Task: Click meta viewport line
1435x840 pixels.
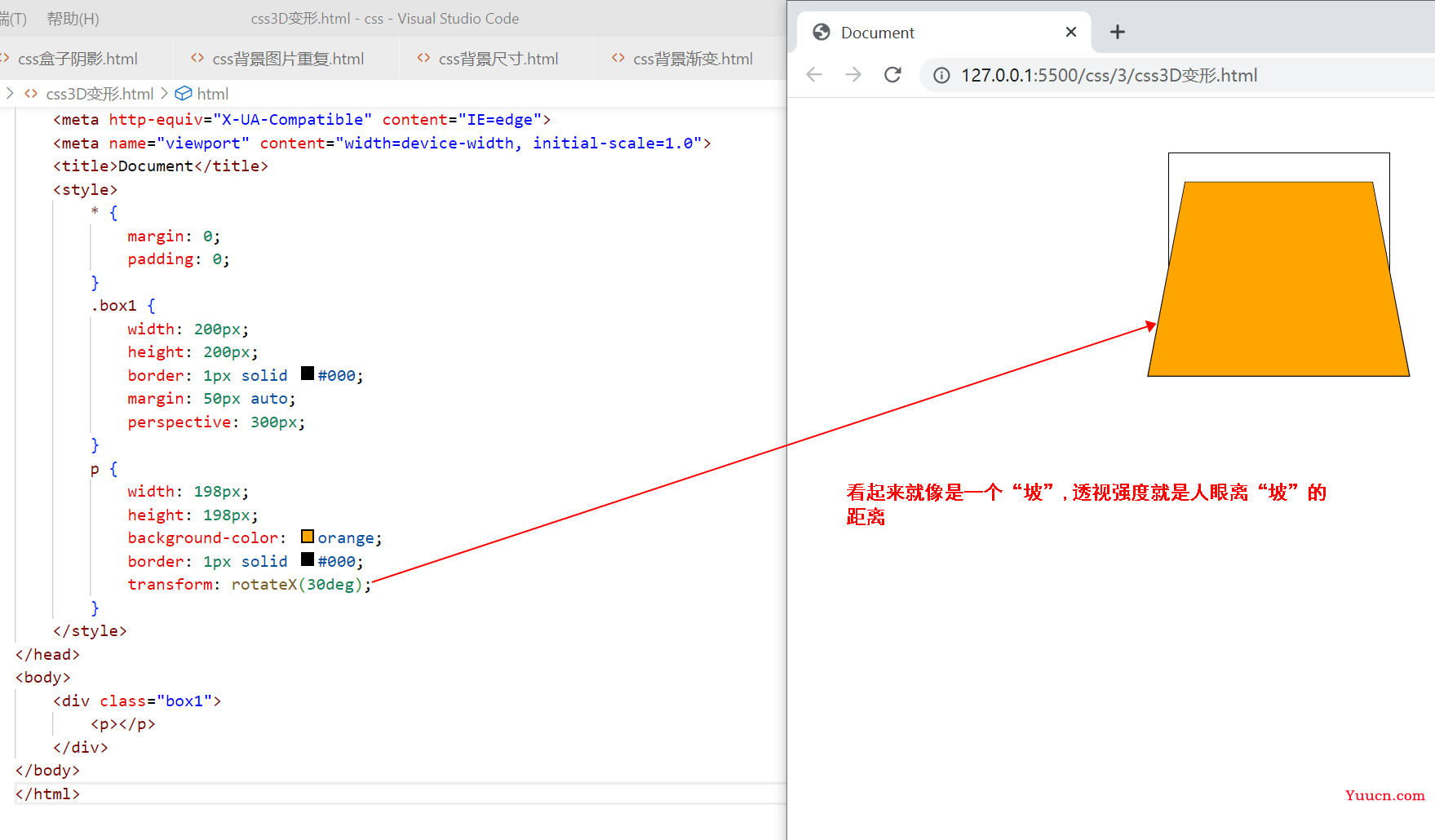Action: (382, 144)
